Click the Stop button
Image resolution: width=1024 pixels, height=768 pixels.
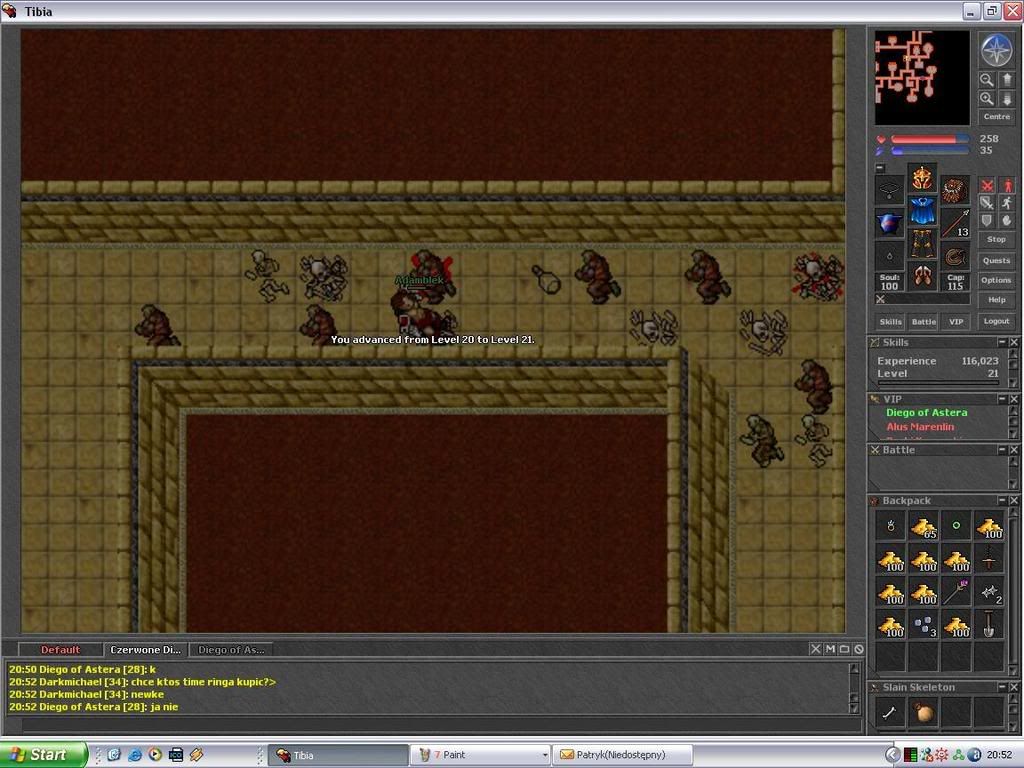click(x=996, y=240)
